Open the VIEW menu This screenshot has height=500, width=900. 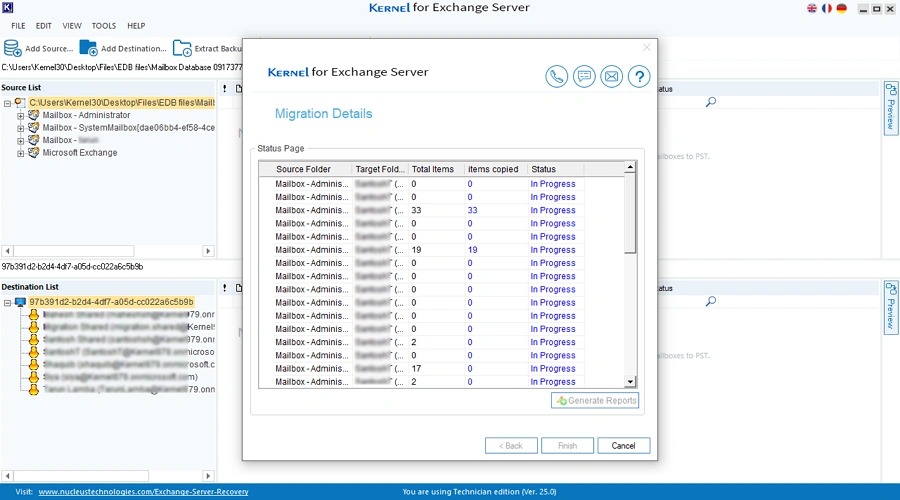point(72,26)
